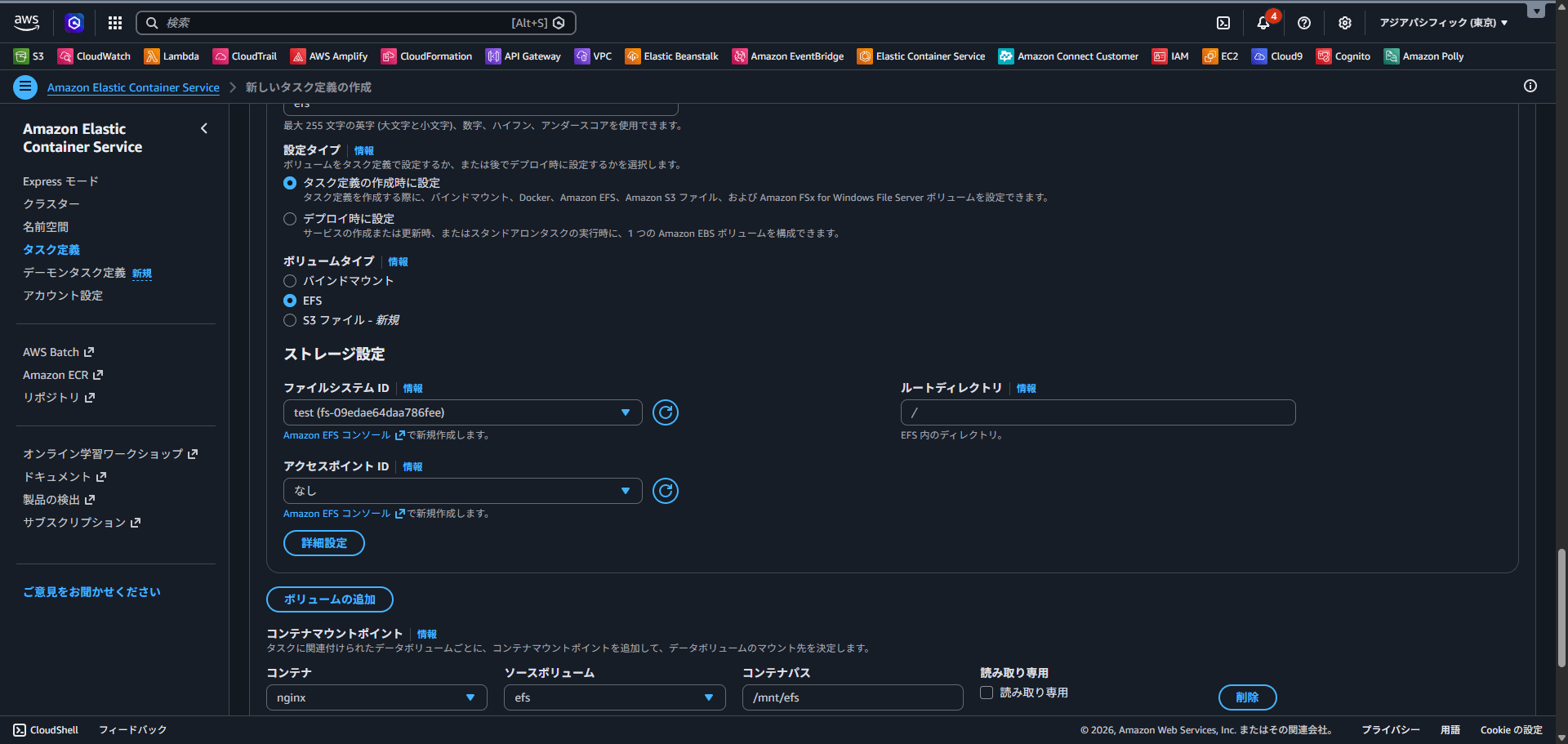Open the help question mark menu
This screenshot has width=1568, height=744.
[1304, 23]
